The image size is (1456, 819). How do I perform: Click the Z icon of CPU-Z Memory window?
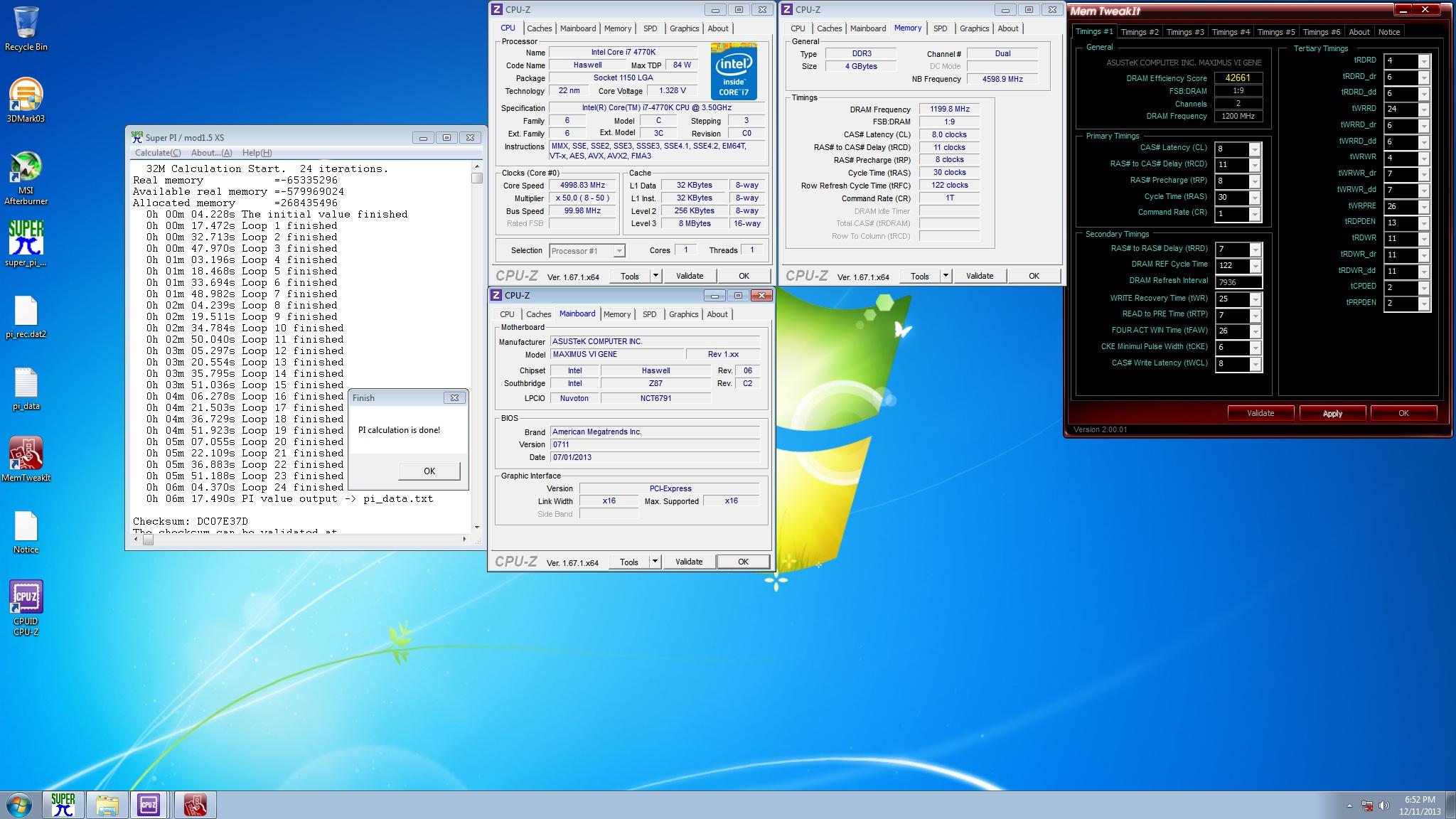(x=786, y=9)
